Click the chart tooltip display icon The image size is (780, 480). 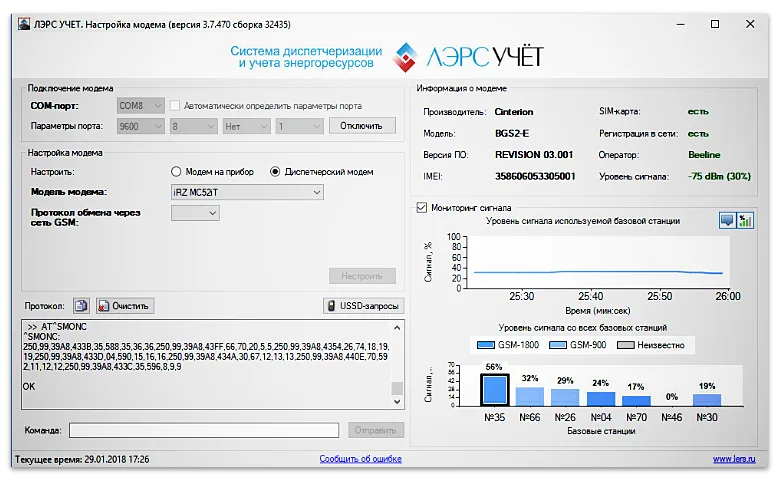[727, 220]
